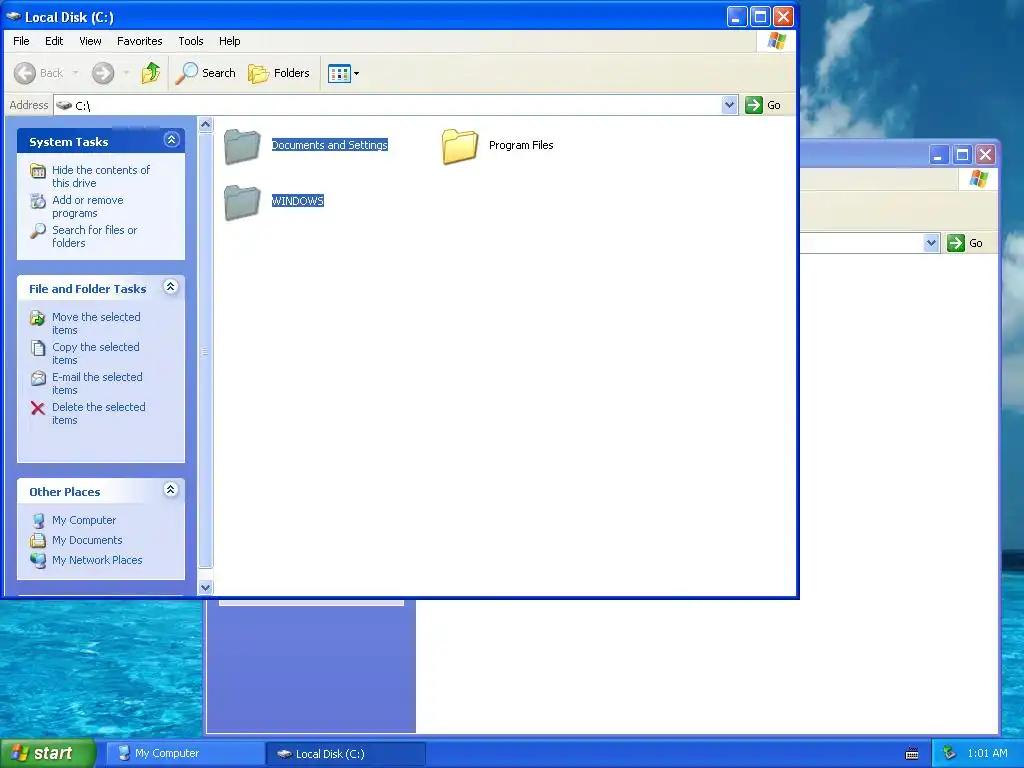Click the Copy selected items icon
1024x768 pixels.
38,348
